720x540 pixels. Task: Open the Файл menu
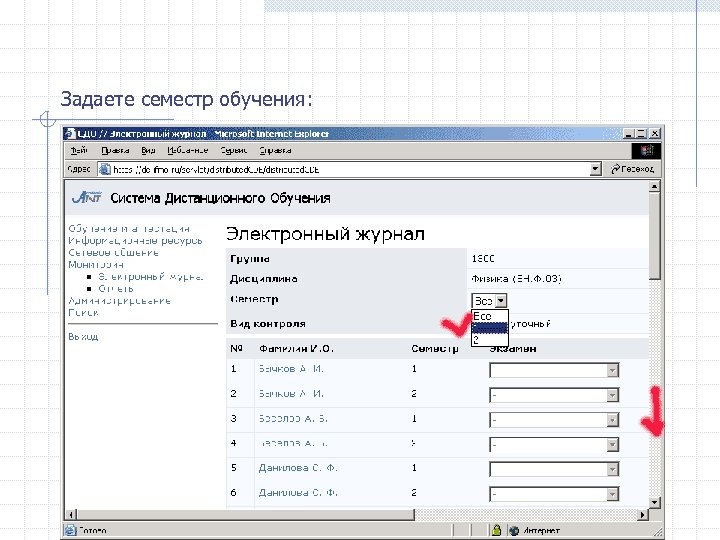(x=79, y=151)
